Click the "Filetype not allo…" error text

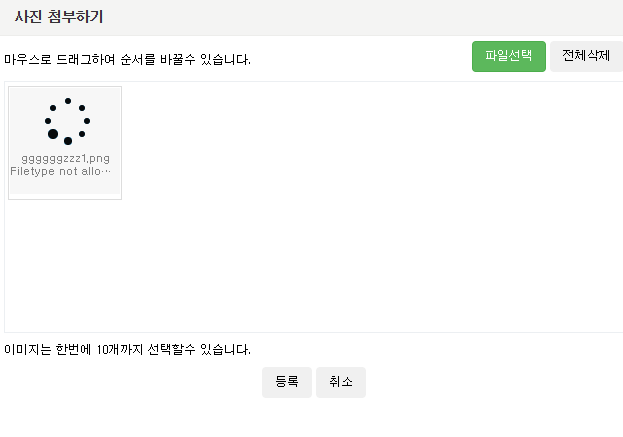coord(61,171)
